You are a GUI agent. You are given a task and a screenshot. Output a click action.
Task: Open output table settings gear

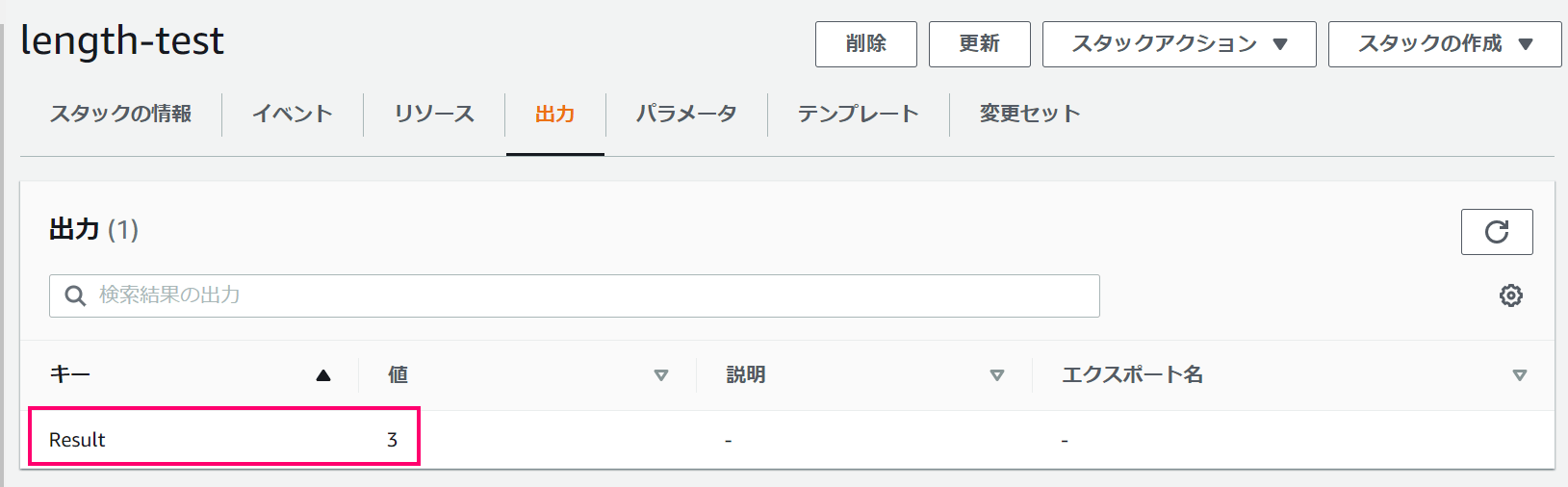coord(1511,295)
